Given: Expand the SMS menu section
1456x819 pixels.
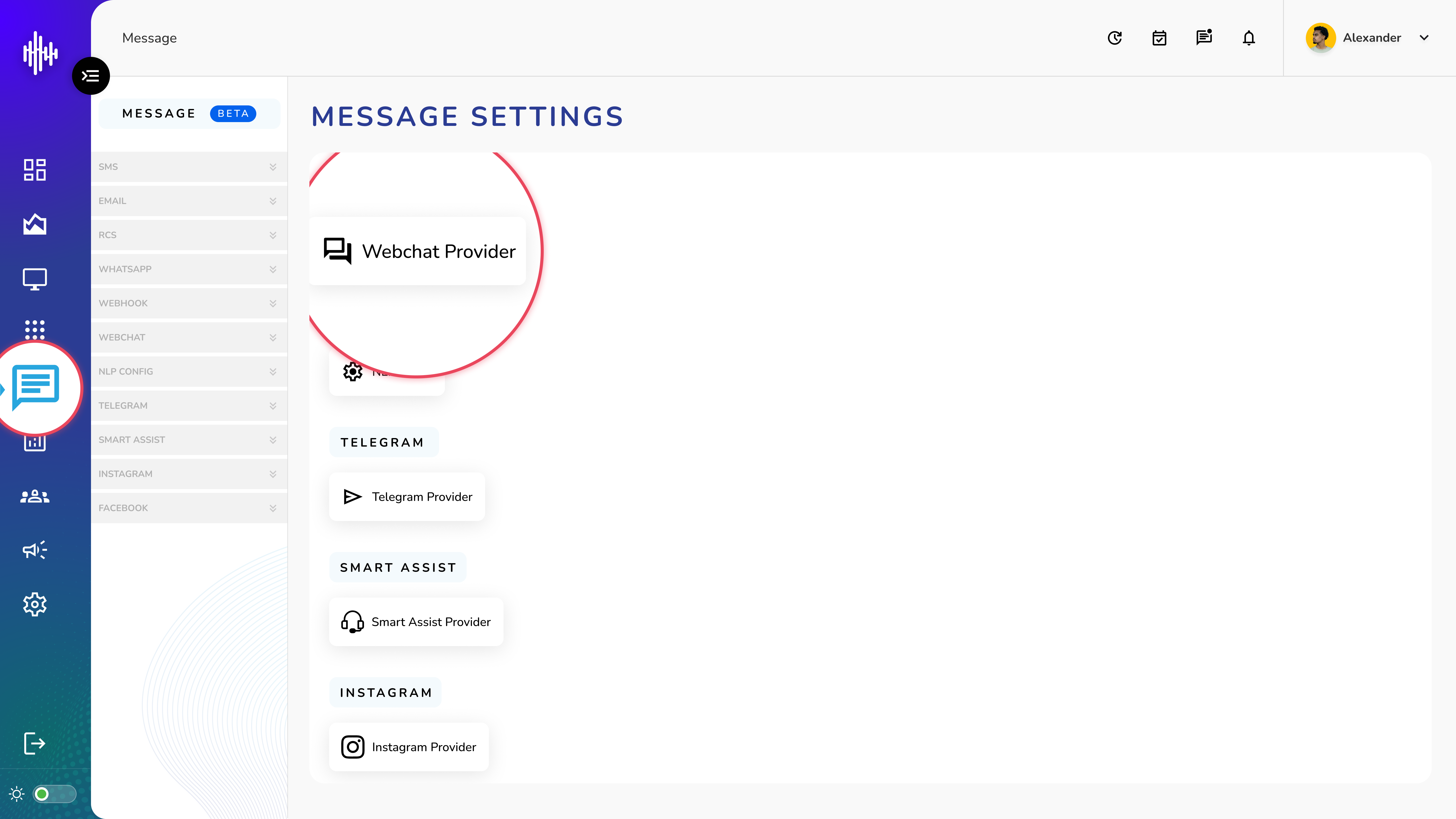Looking at the screenshot, I should [x=189, y=167].
